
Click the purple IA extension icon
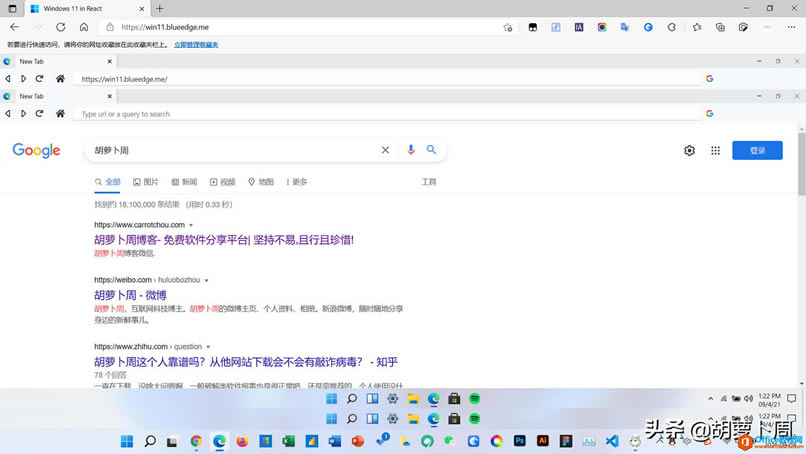[579, 27]
